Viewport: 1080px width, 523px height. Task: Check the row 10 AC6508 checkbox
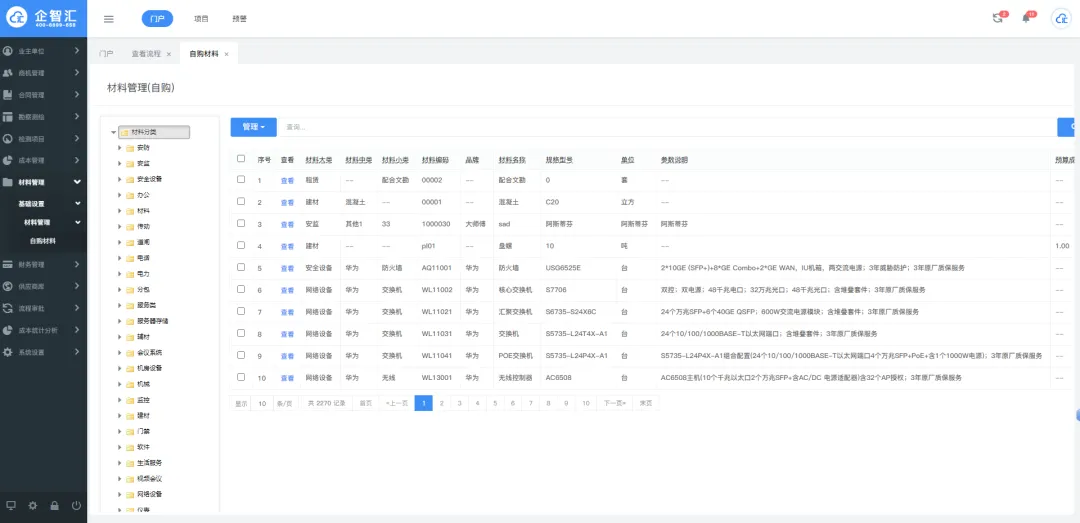tap(241, 377)
